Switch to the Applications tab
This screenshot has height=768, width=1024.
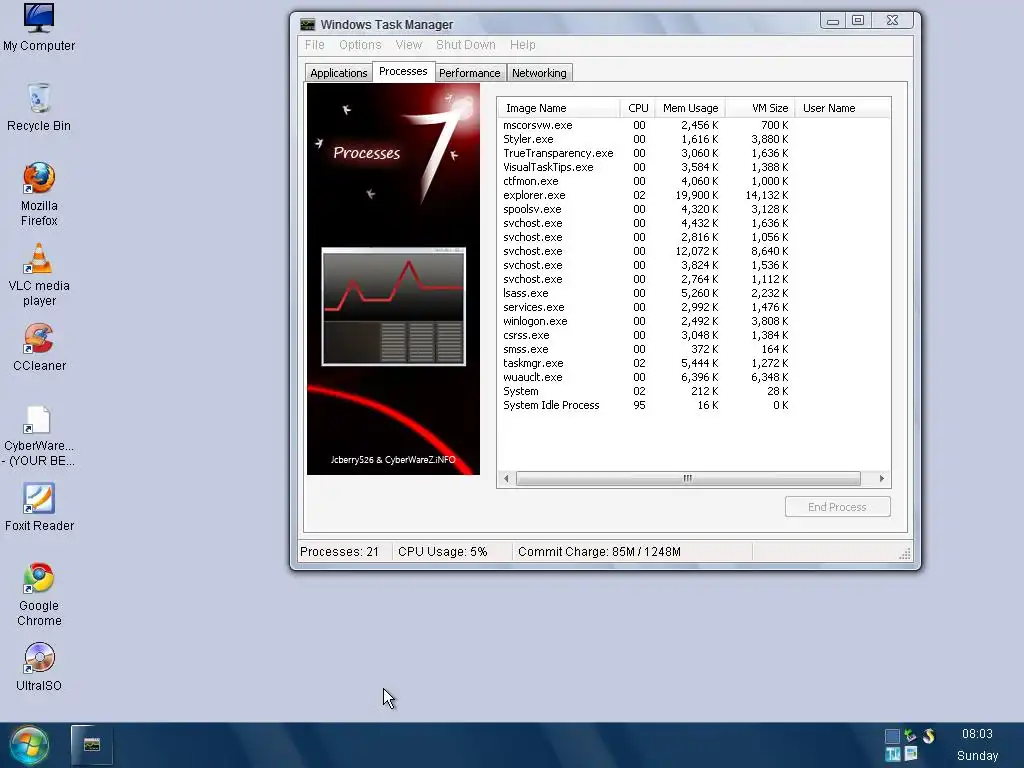click(x=338, y=73)
